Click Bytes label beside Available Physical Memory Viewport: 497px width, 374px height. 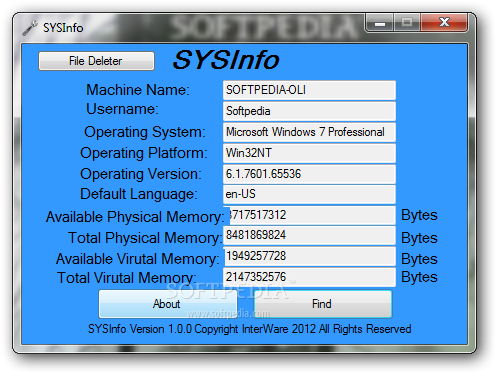419,216
